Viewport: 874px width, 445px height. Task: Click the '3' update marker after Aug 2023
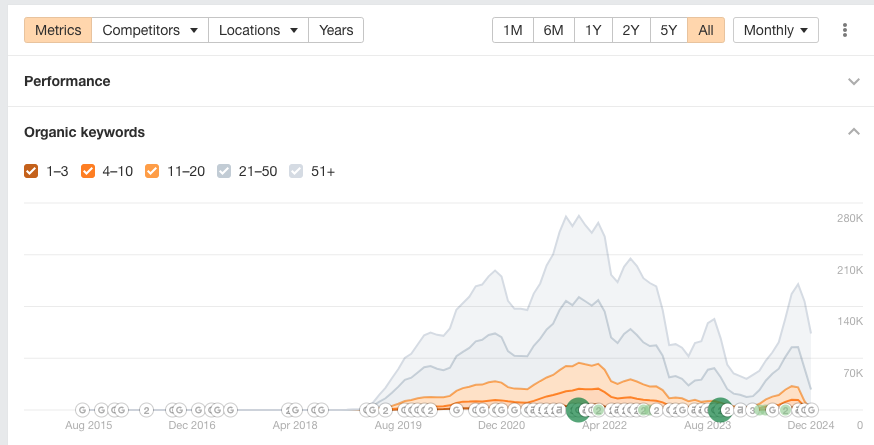tap(752, 410)
